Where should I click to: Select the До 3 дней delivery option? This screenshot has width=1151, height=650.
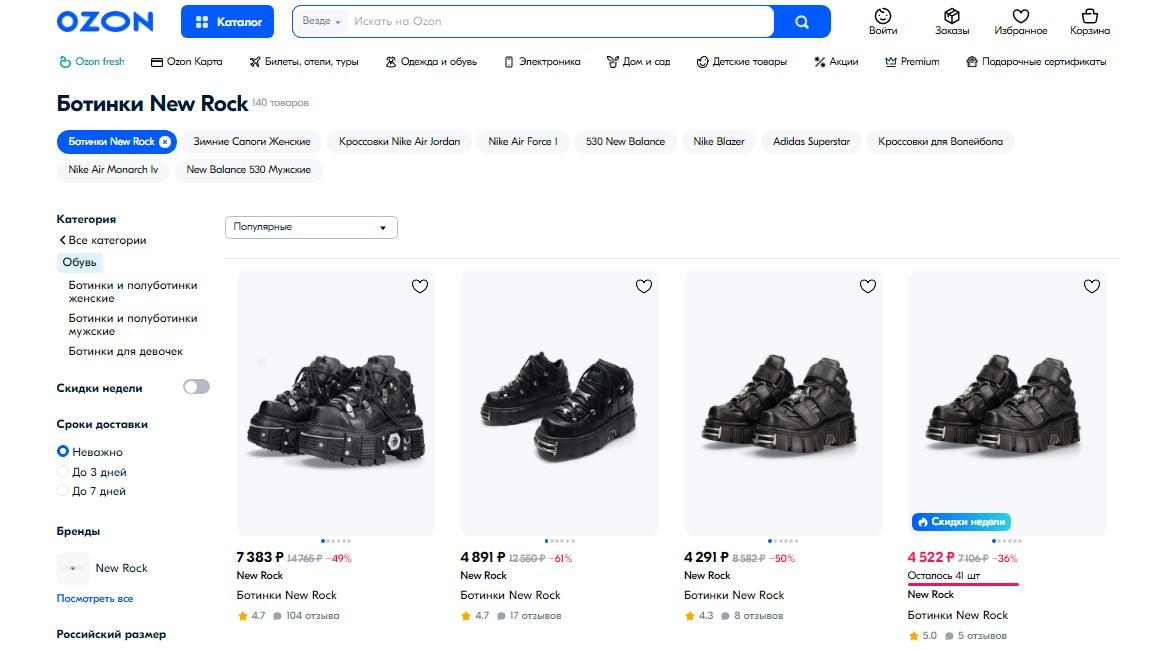coord(63,472)
